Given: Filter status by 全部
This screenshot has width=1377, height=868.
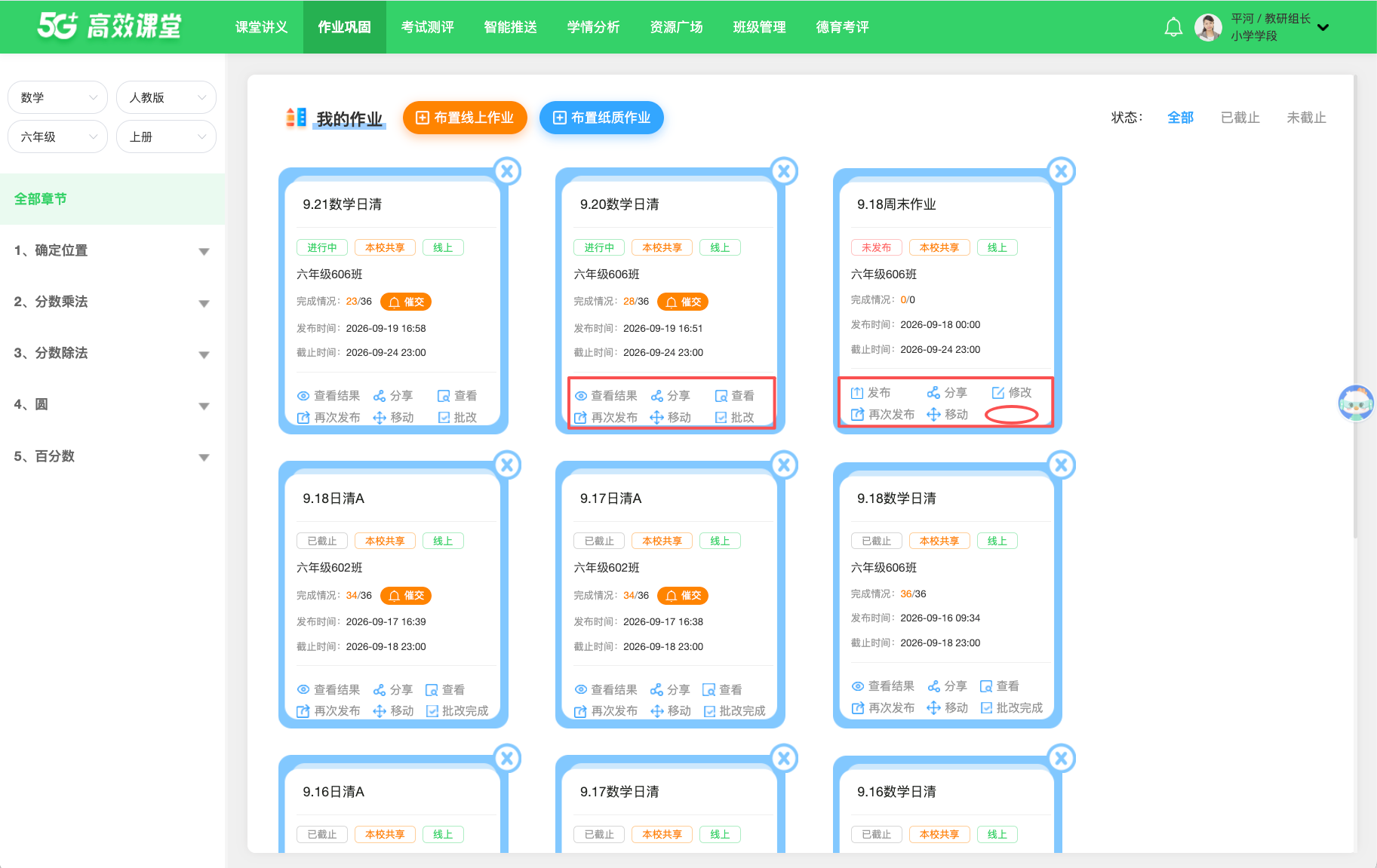Looking at the screenshot, I should [x=1180, y=118].
